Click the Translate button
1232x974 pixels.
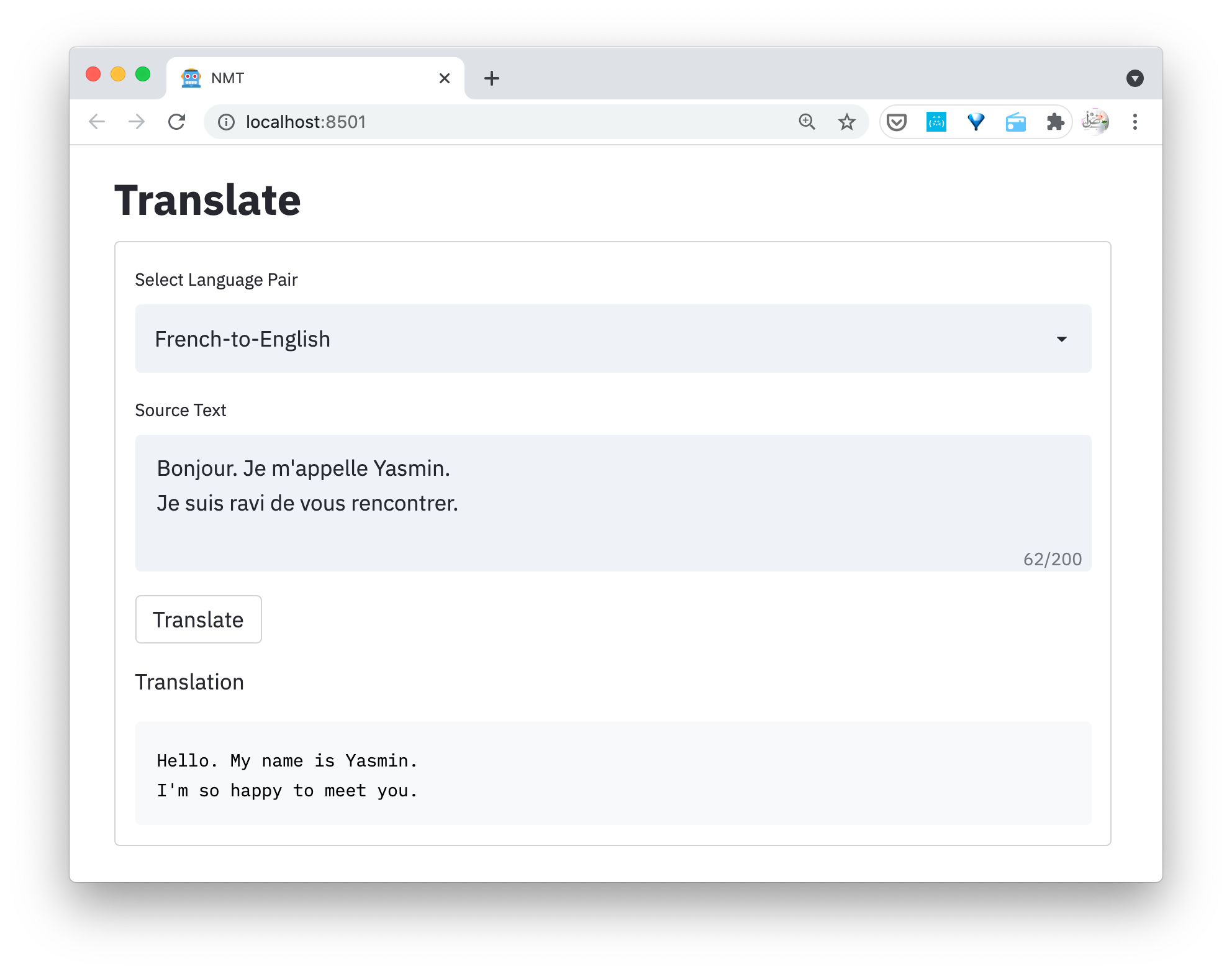199,619
